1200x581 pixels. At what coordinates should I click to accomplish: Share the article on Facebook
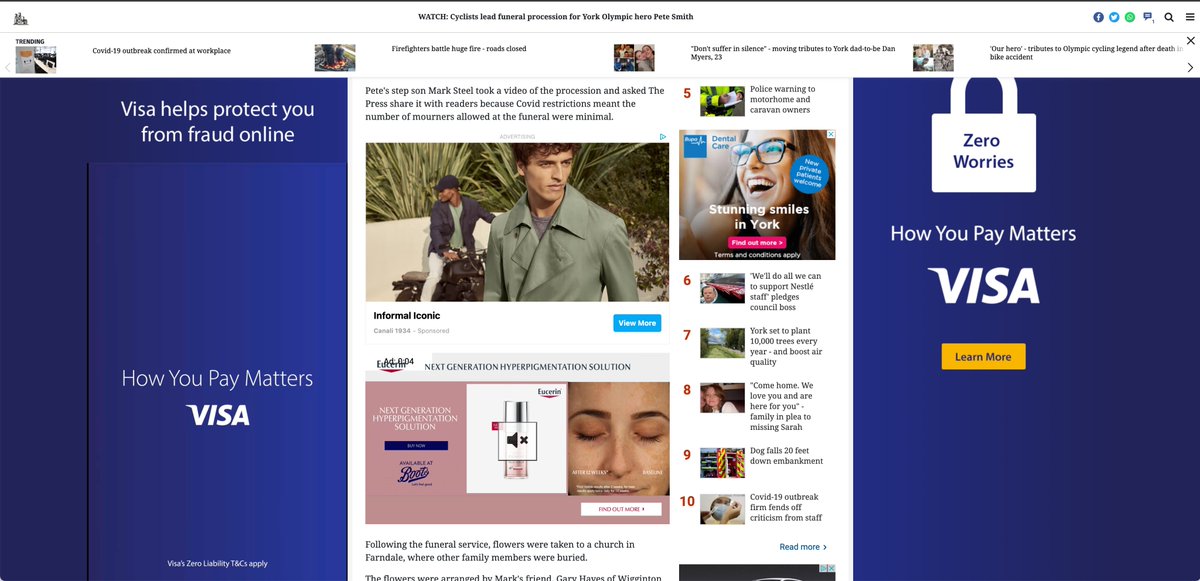[1096, 16]
